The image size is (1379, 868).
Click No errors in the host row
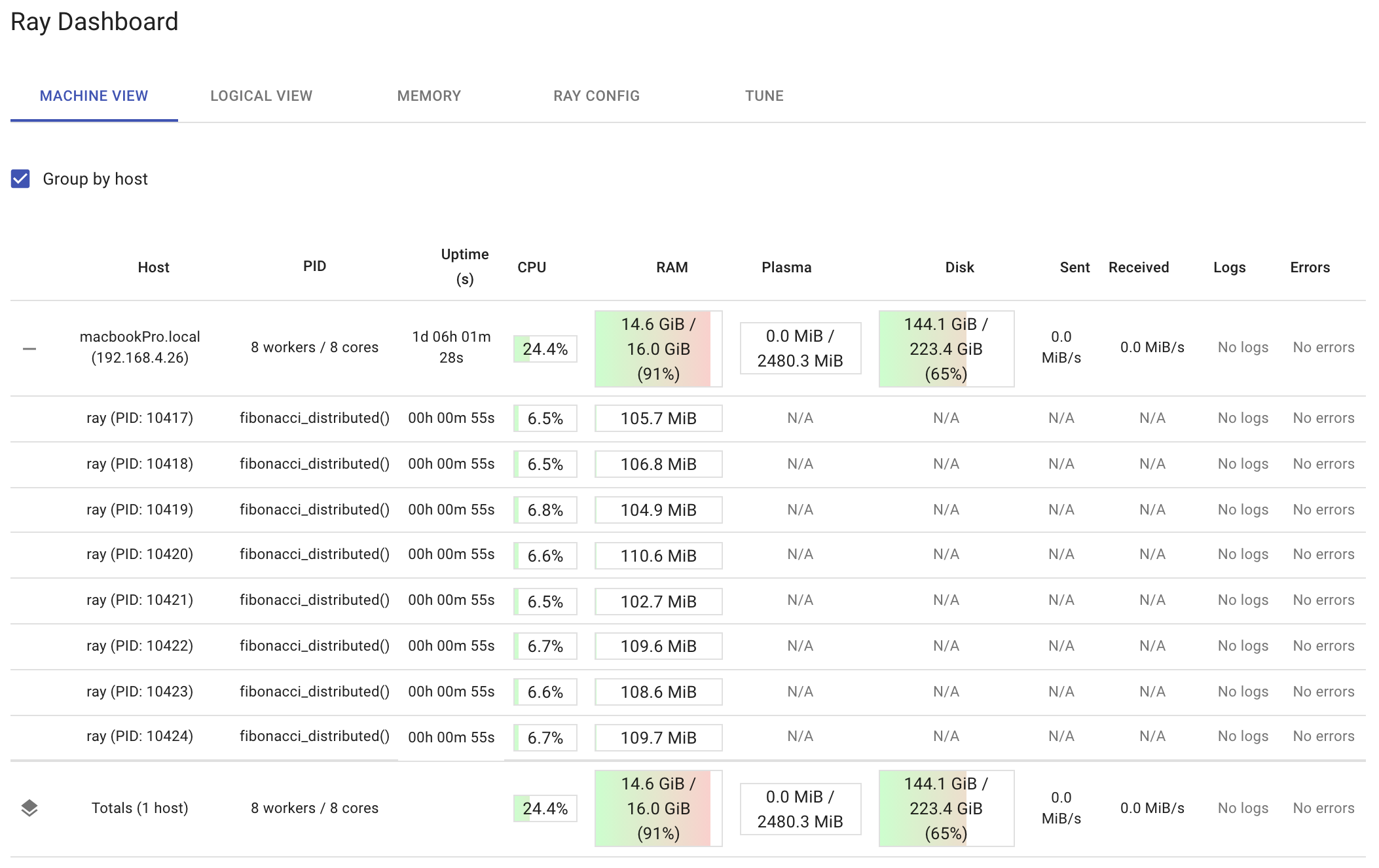click(x=1323, y=347)
